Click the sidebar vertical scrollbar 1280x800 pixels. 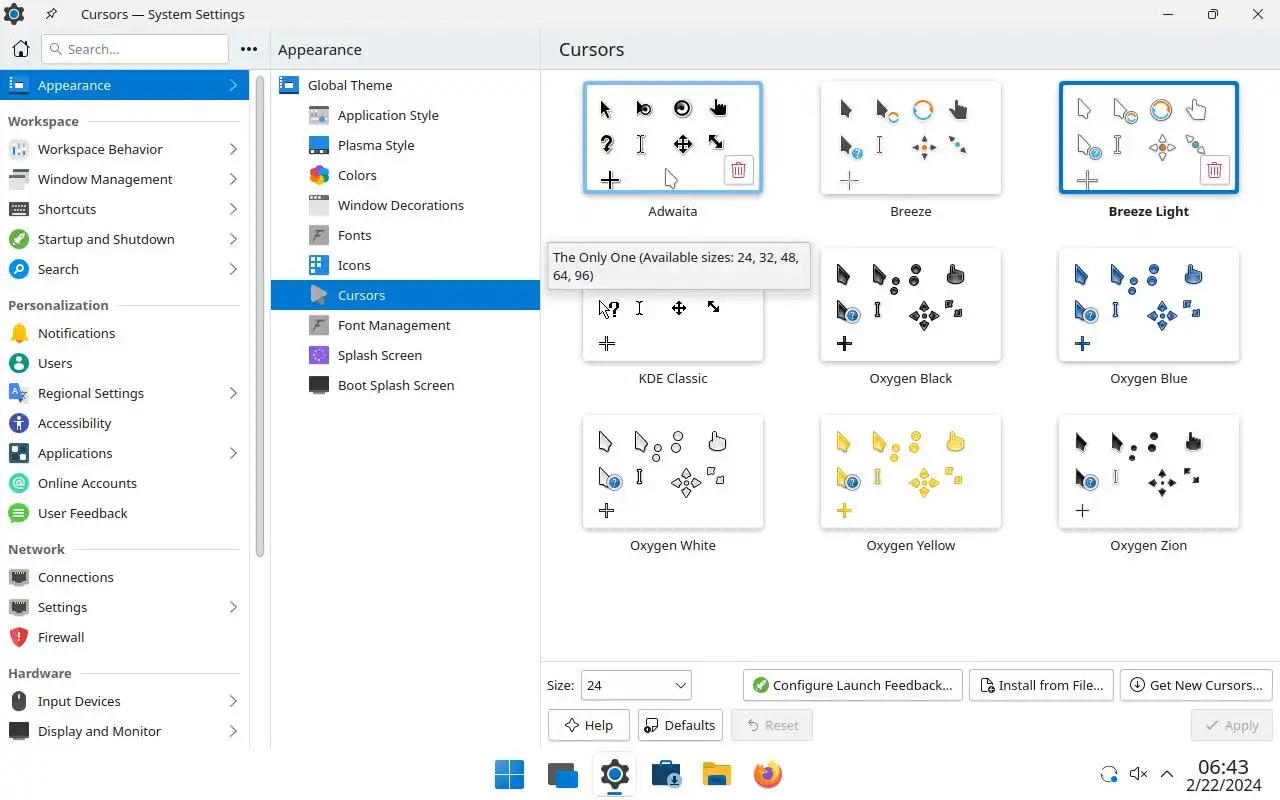click(260, 315)
